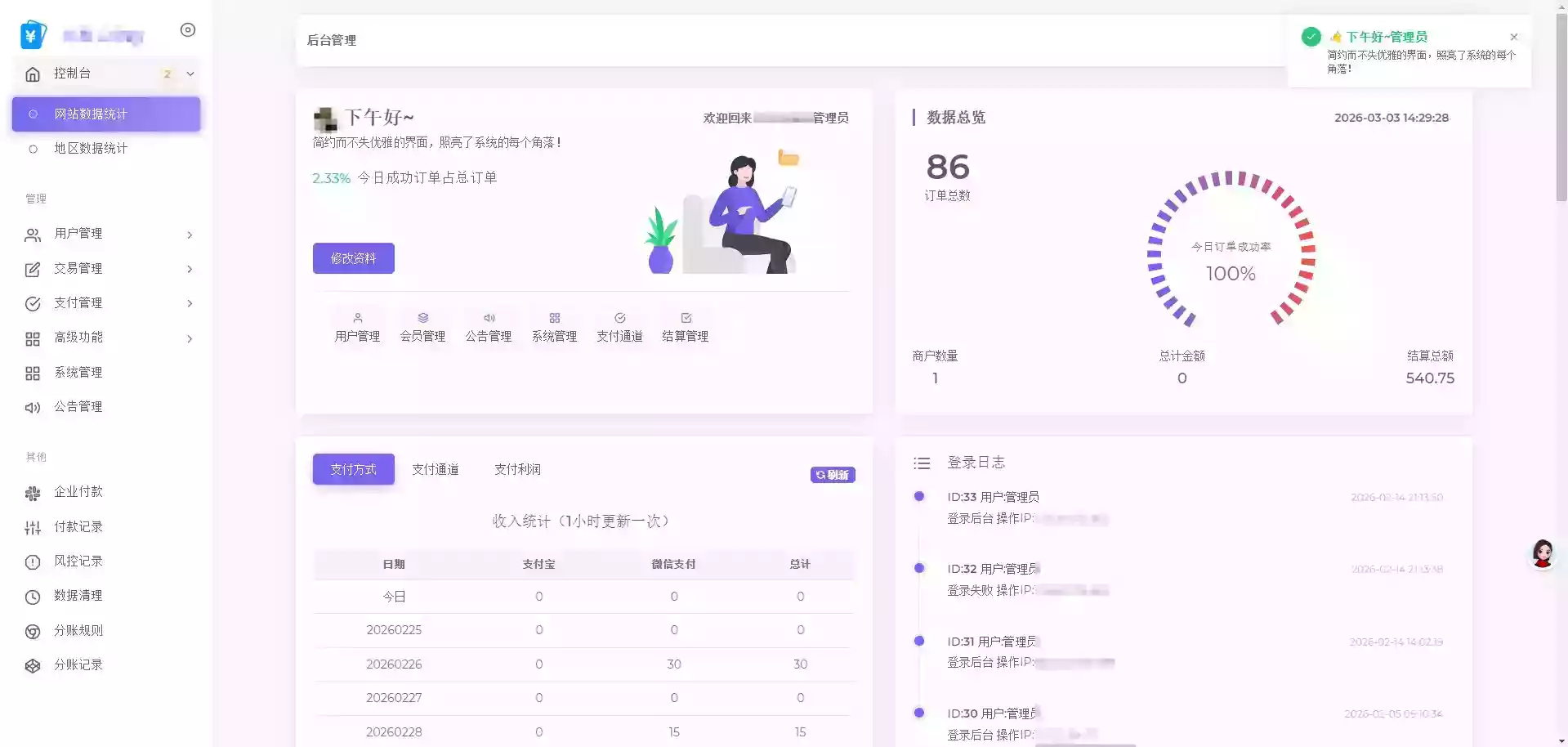Open 数据清理 from the sidebar
Image resolution: width=1568 pixels, height=747 pixels.
[x=79, y=596]
